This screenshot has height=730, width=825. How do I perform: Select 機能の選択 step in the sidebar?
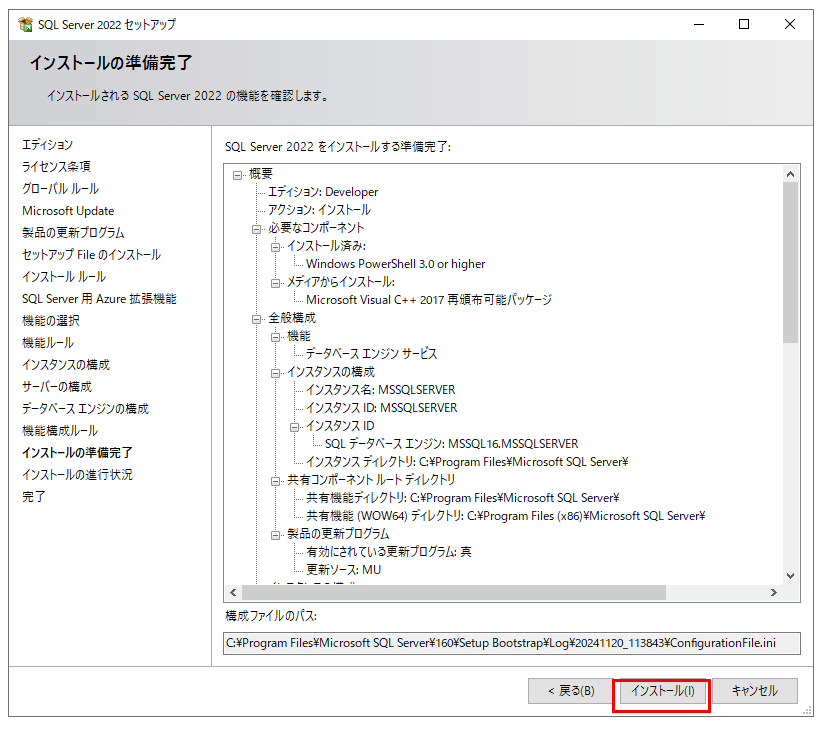click(51, 321)
